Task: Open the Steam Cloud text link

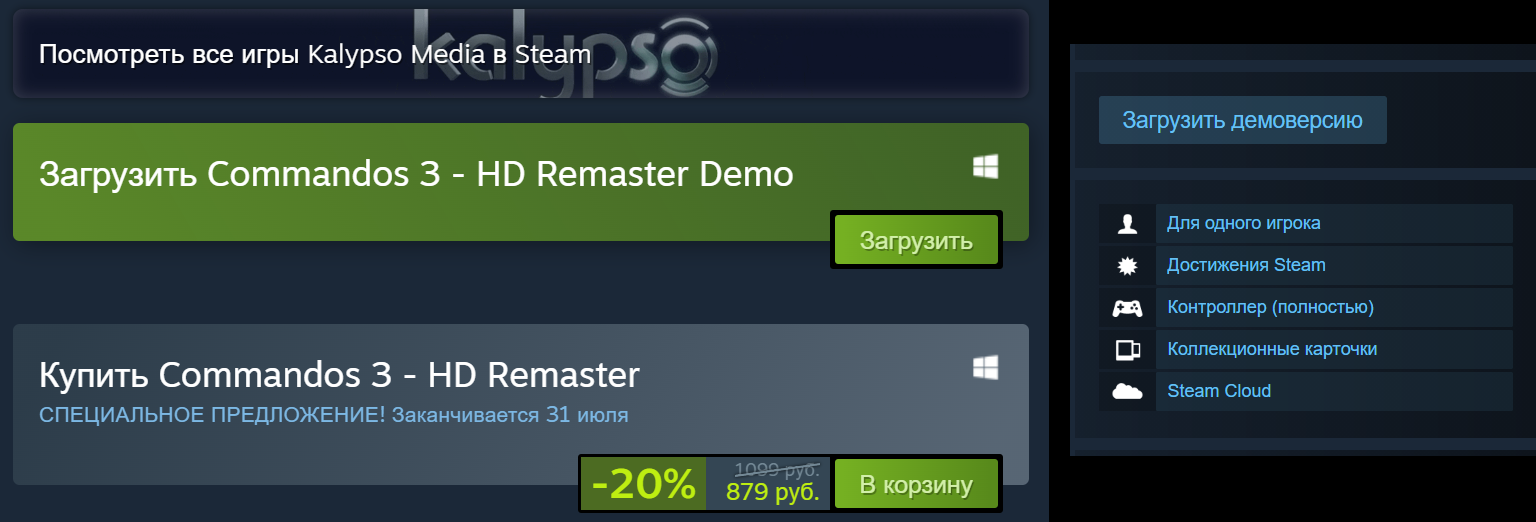Action: pyautogui.click(x=1219, y=391)
